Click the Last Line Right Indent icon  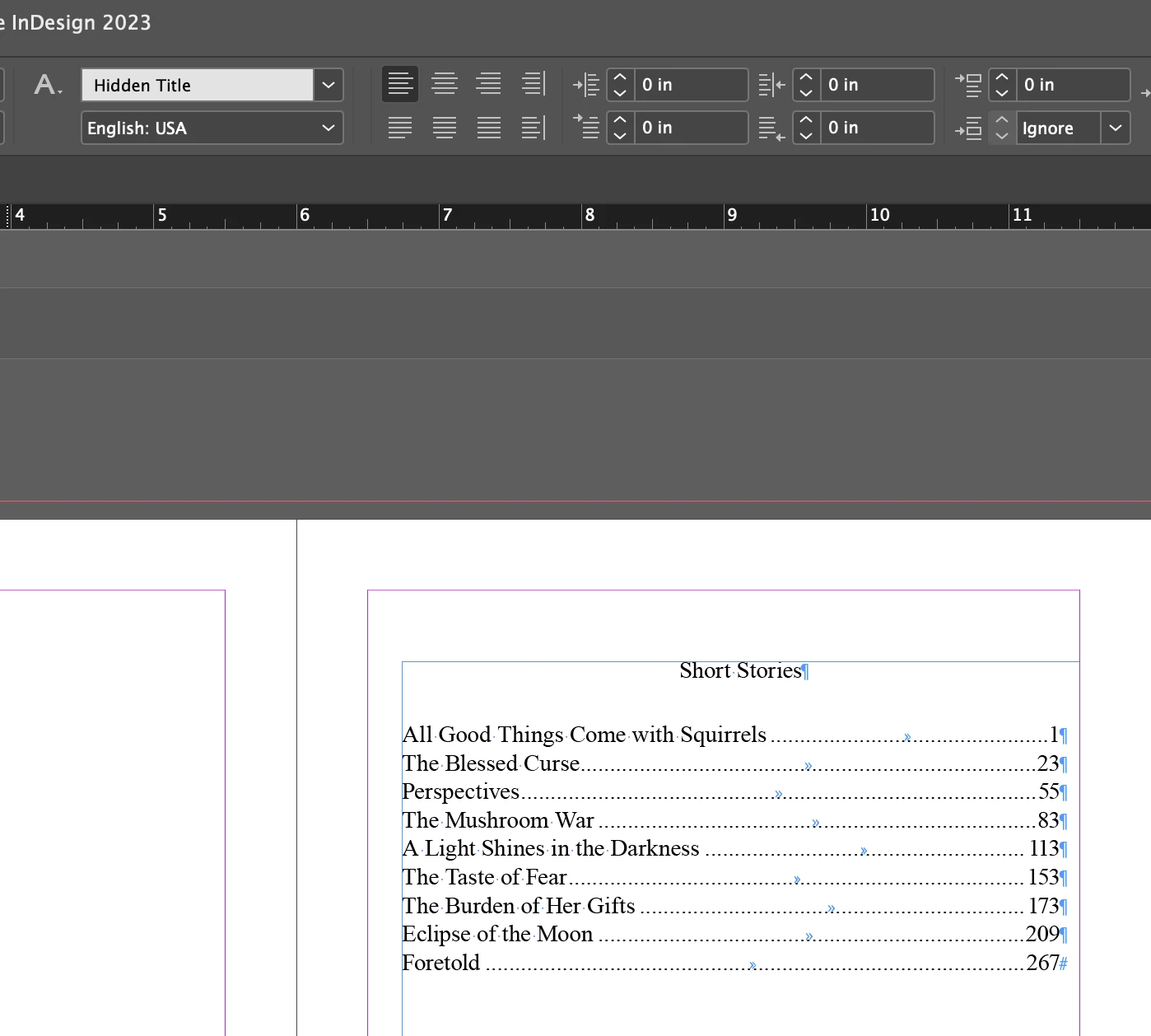point(771,128)
